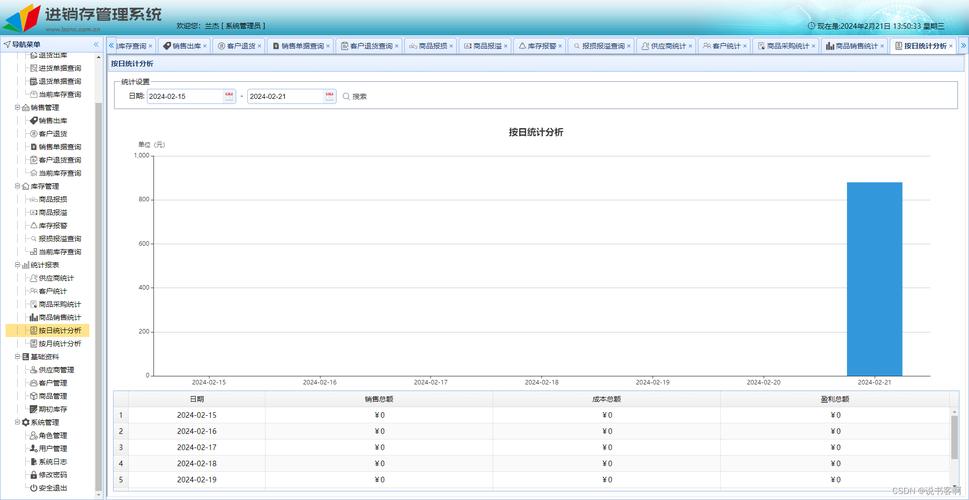Collapse the 统计报表 tree group
Image resolution: width=969 pixels, height=500 pixels.
coord(17,265)
